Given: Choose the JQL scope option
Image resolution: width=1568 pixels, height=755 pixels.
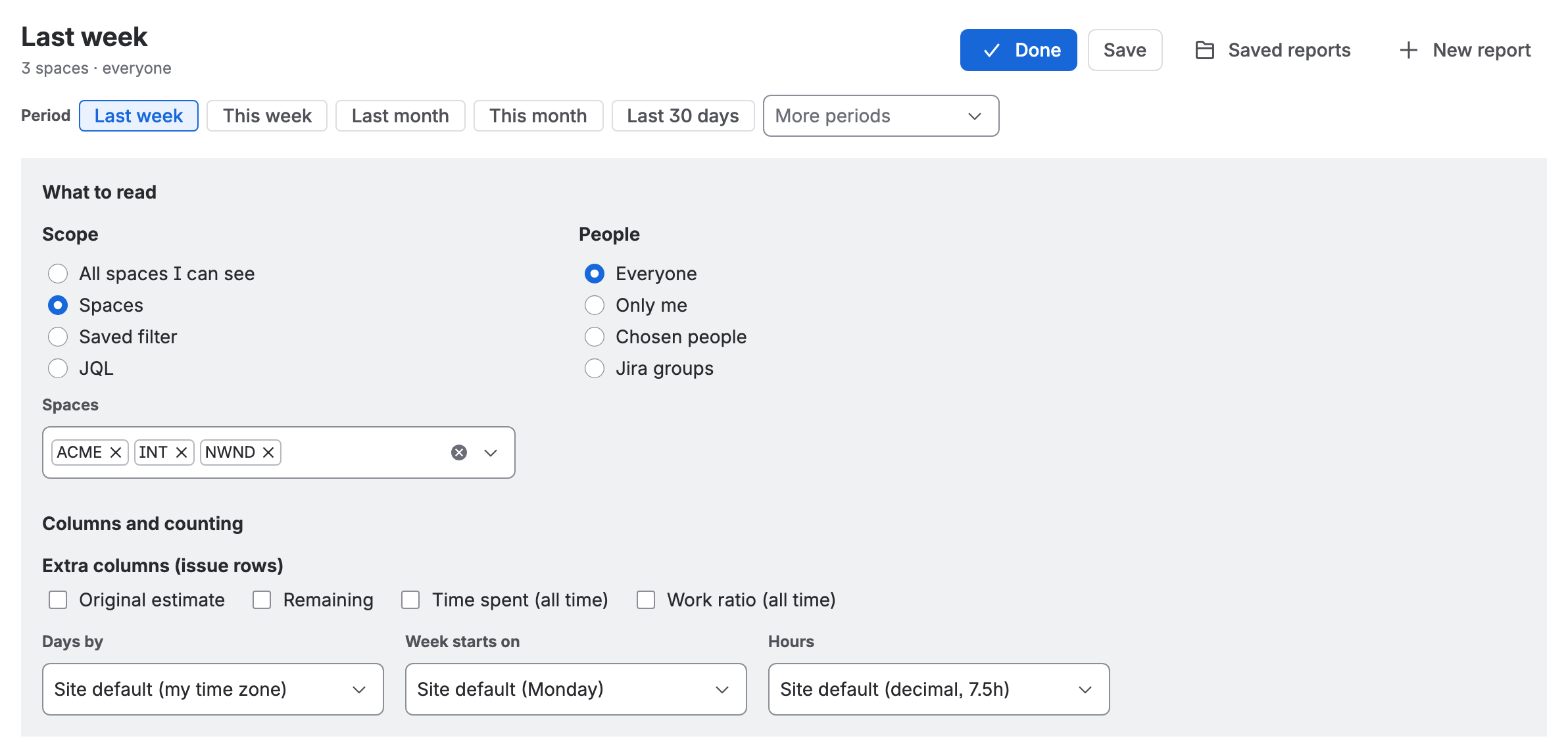Looking at the screenshot, I should 58,368.
